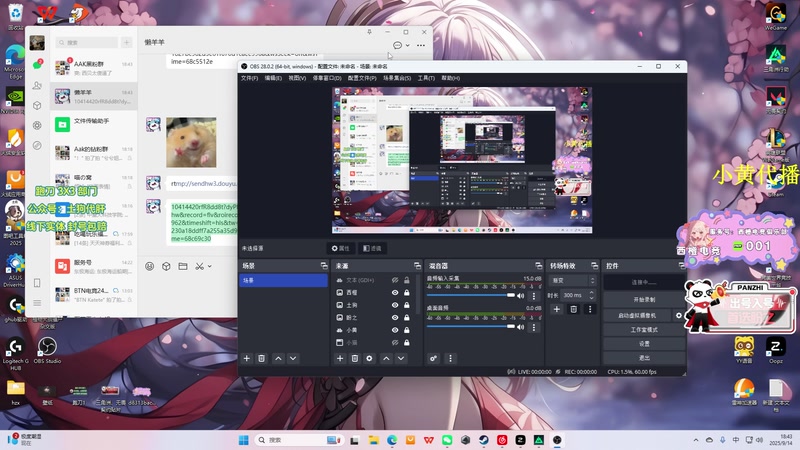Viewport: 800px width, 450px height.
Task: Open emoji picker in WeChat input toolbar
Action: click(x=149, y=266)
